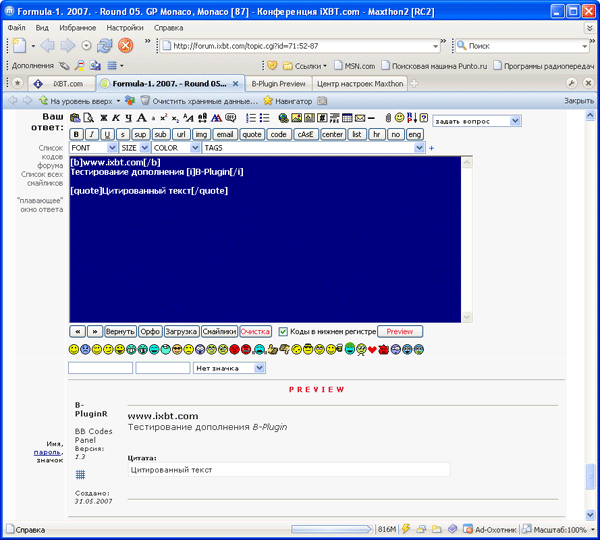This screenshot has height=540, width=600.
Task: Click the Вернуть button
Action: pos(120,331)
